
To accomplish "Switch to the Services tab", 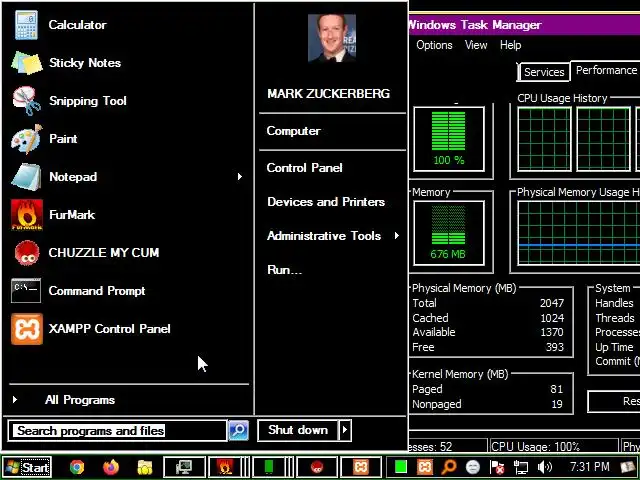I will [544, 72].
